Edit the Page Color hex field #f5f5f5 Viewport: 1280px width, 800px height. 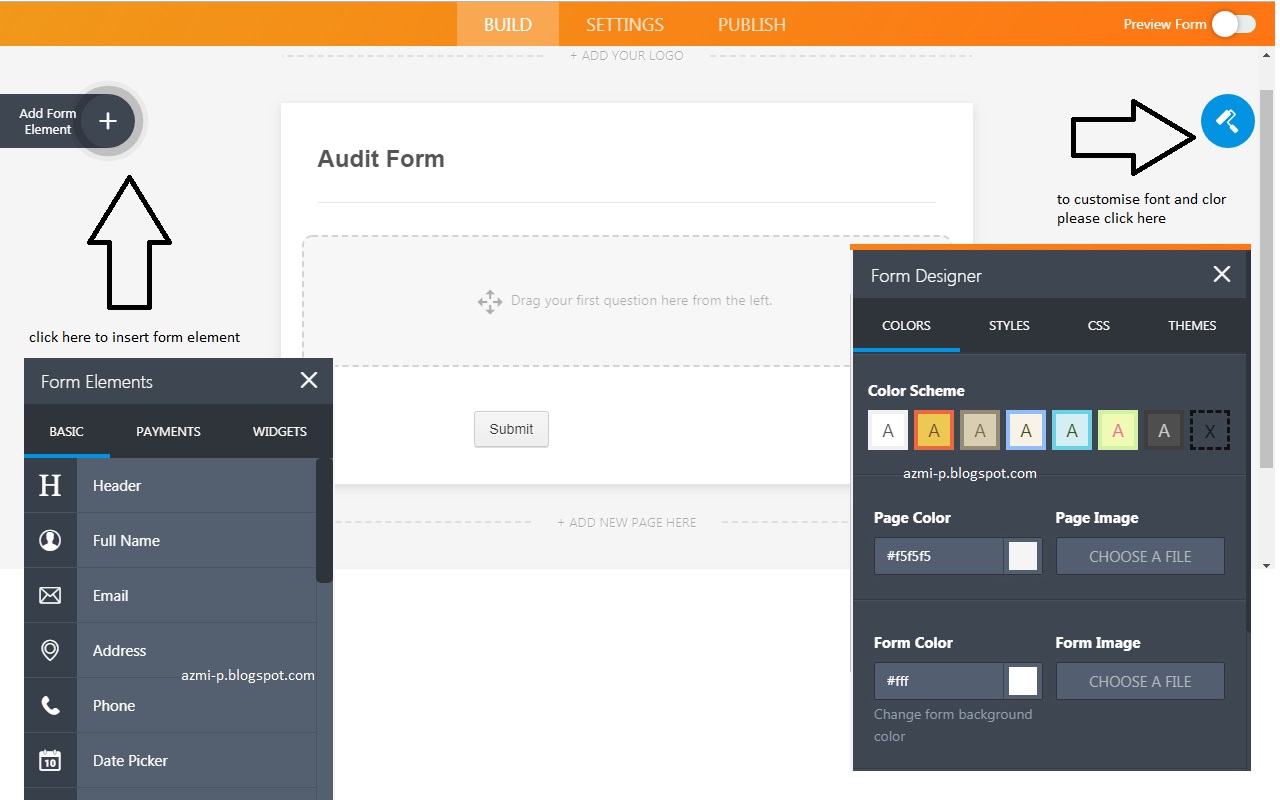[x=939, y=557]
